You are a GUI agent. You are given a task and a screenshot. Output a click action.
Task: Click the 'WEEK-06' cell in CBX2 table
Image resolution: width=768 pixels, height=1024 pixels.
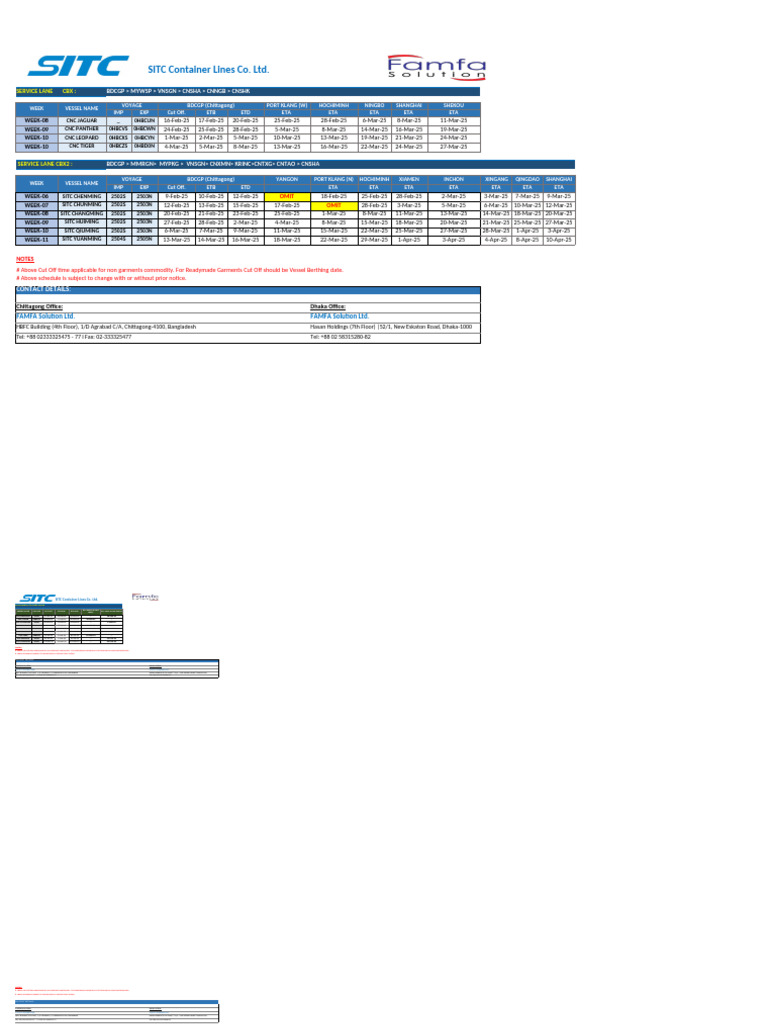tap(37, 197)
